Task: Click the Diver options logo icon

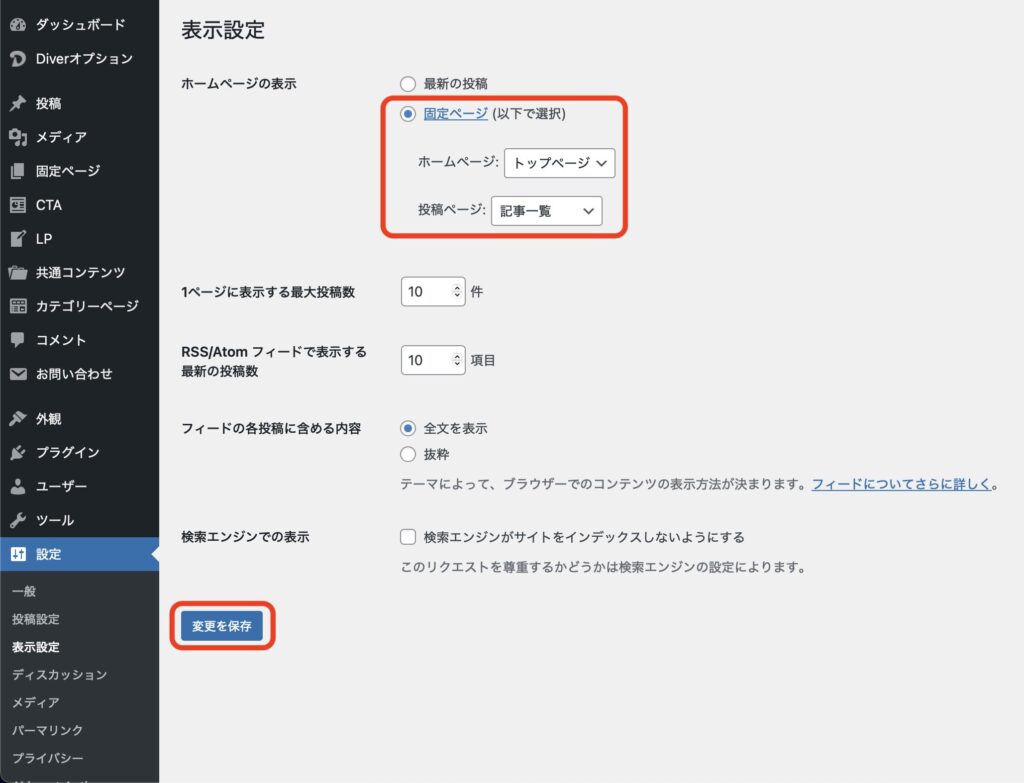Action: (18, 58)
